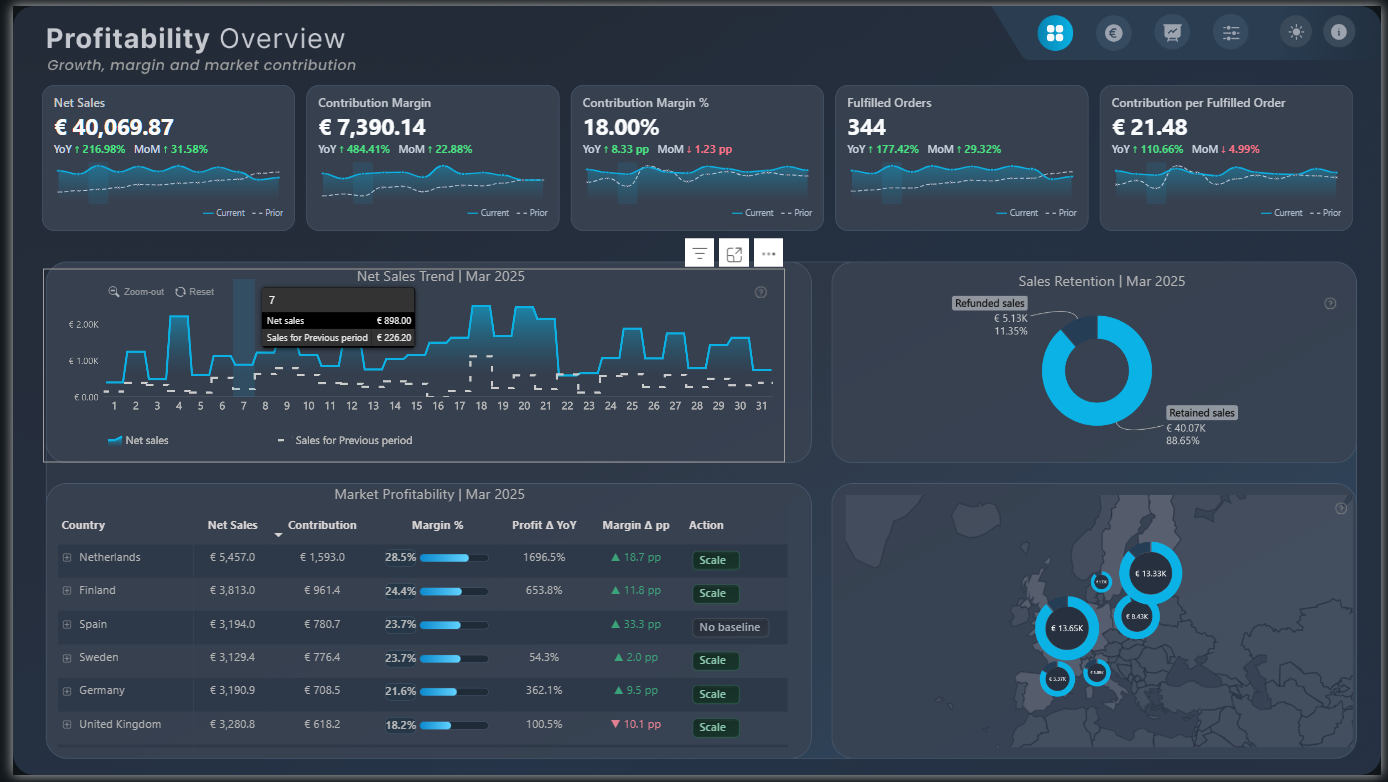This screenshot has width=1388, height=782.
Task: Open the euro currency page icon
Action: tap(1113, 33)
